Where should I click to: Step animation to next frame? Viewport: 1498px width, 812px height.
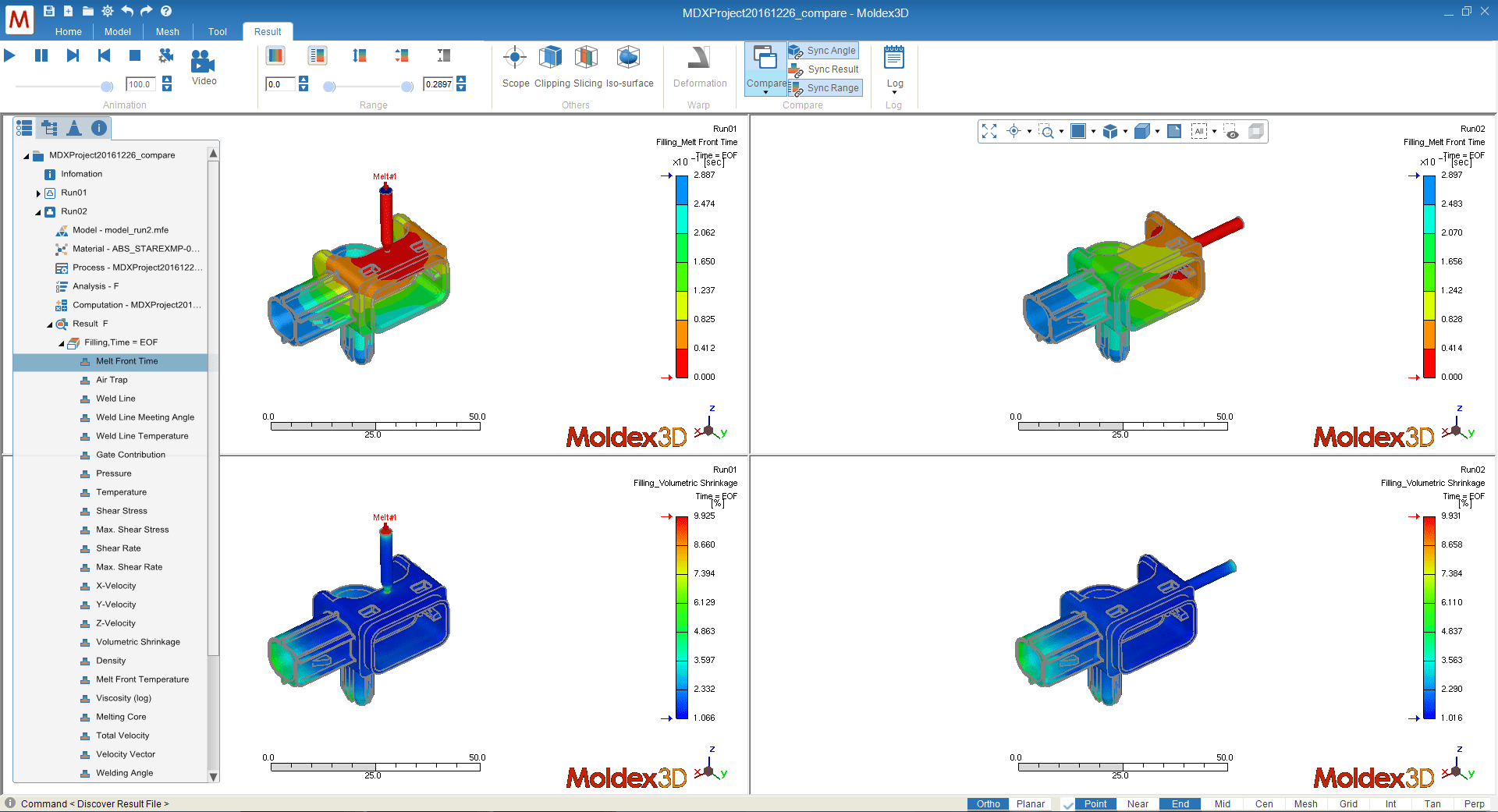coord(73,55)
